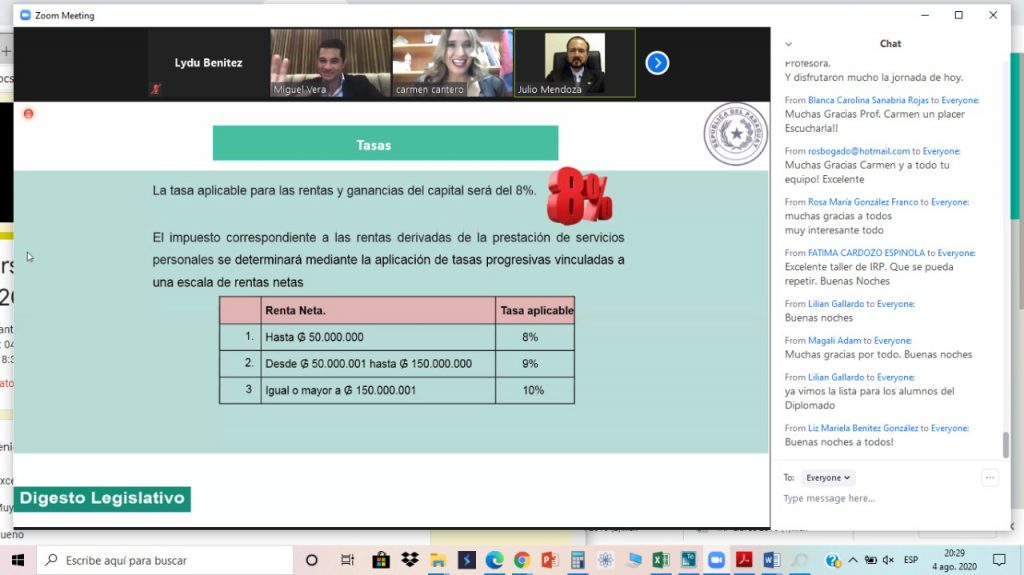Viewport: 1024px width, 575px height.
Task: Click the red recording indicator icon
Action: (28, 114)
